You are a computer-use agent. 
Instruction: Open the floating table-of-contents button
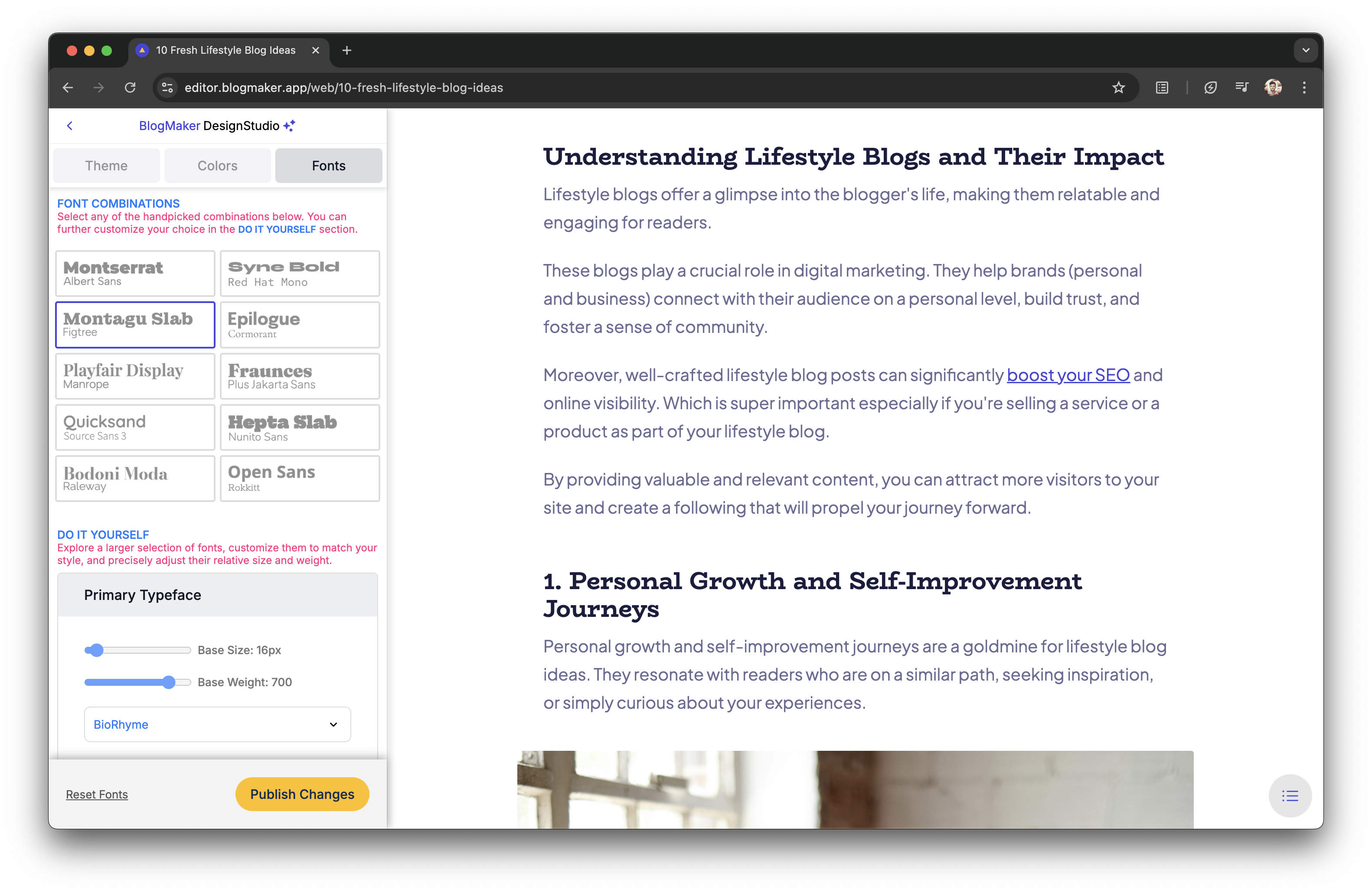pyautogui.click(x=1291, y=795)
